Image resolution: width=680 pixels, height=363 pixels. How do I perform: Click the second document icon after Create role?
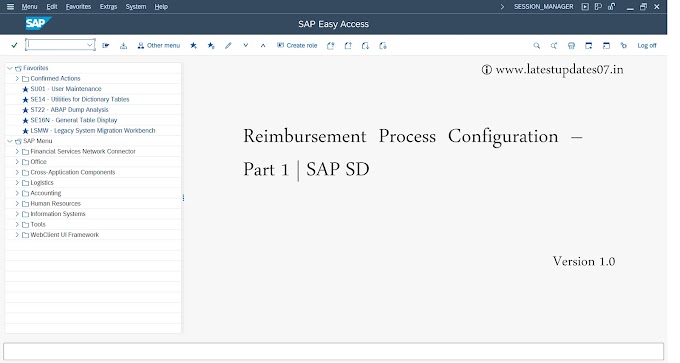348,46
